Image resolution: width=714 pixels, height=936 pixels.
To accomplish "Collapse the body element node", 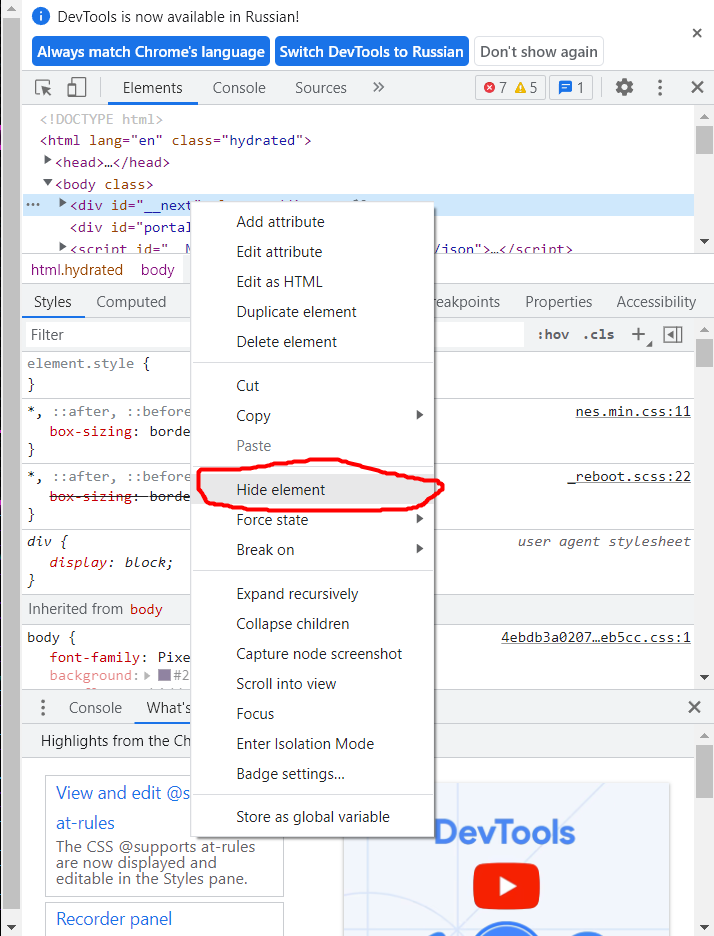I will (48, 183).
